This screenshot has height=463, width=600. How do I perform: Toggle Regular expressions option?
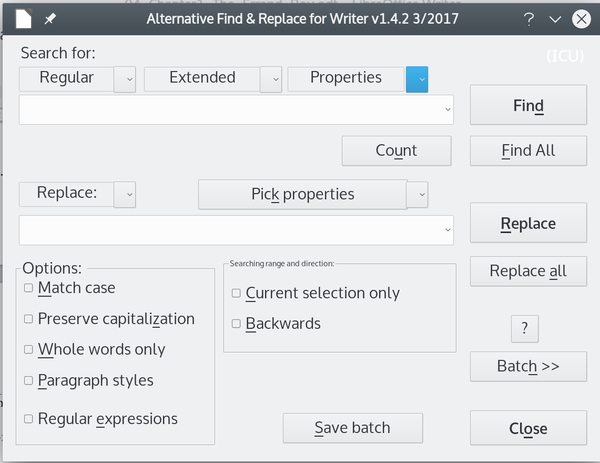(x=28, y=419)
